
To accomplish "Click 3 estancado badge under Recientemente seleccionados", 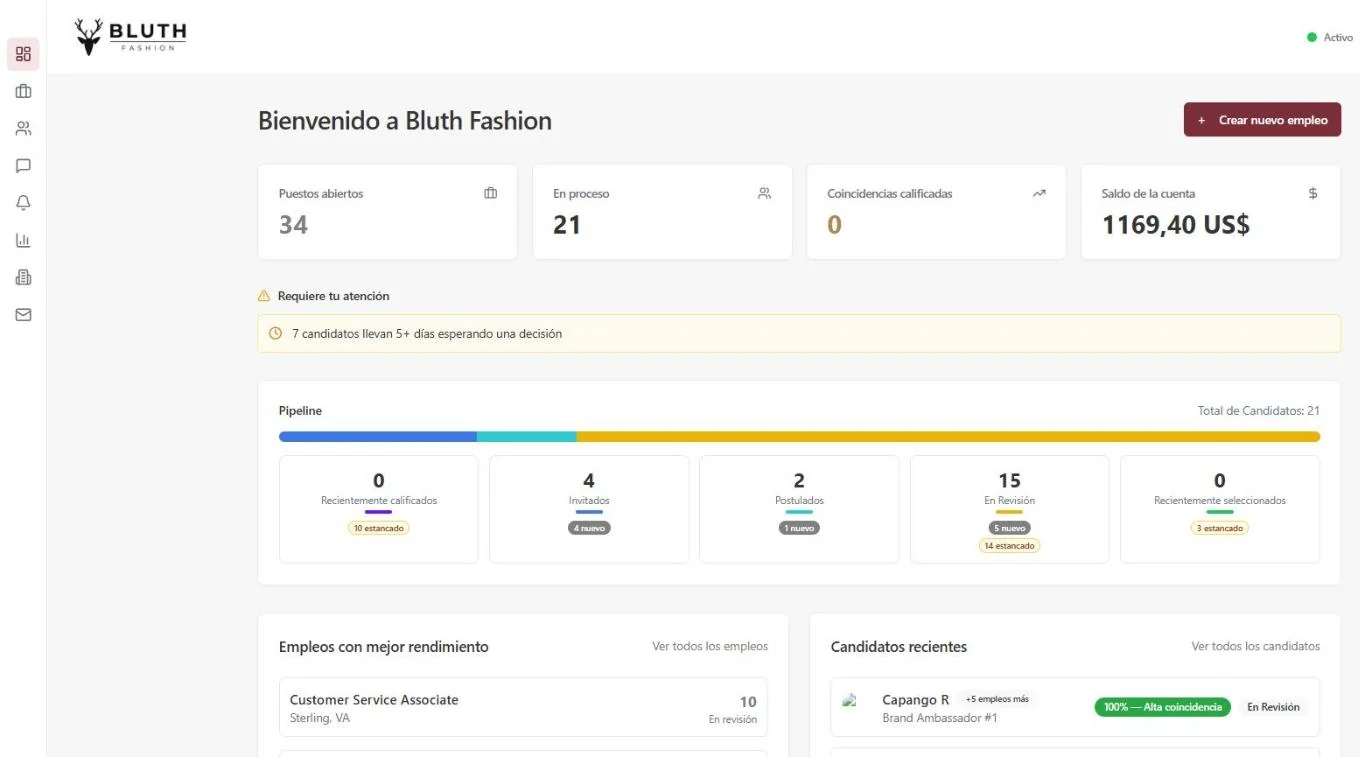I will 1220,528.
